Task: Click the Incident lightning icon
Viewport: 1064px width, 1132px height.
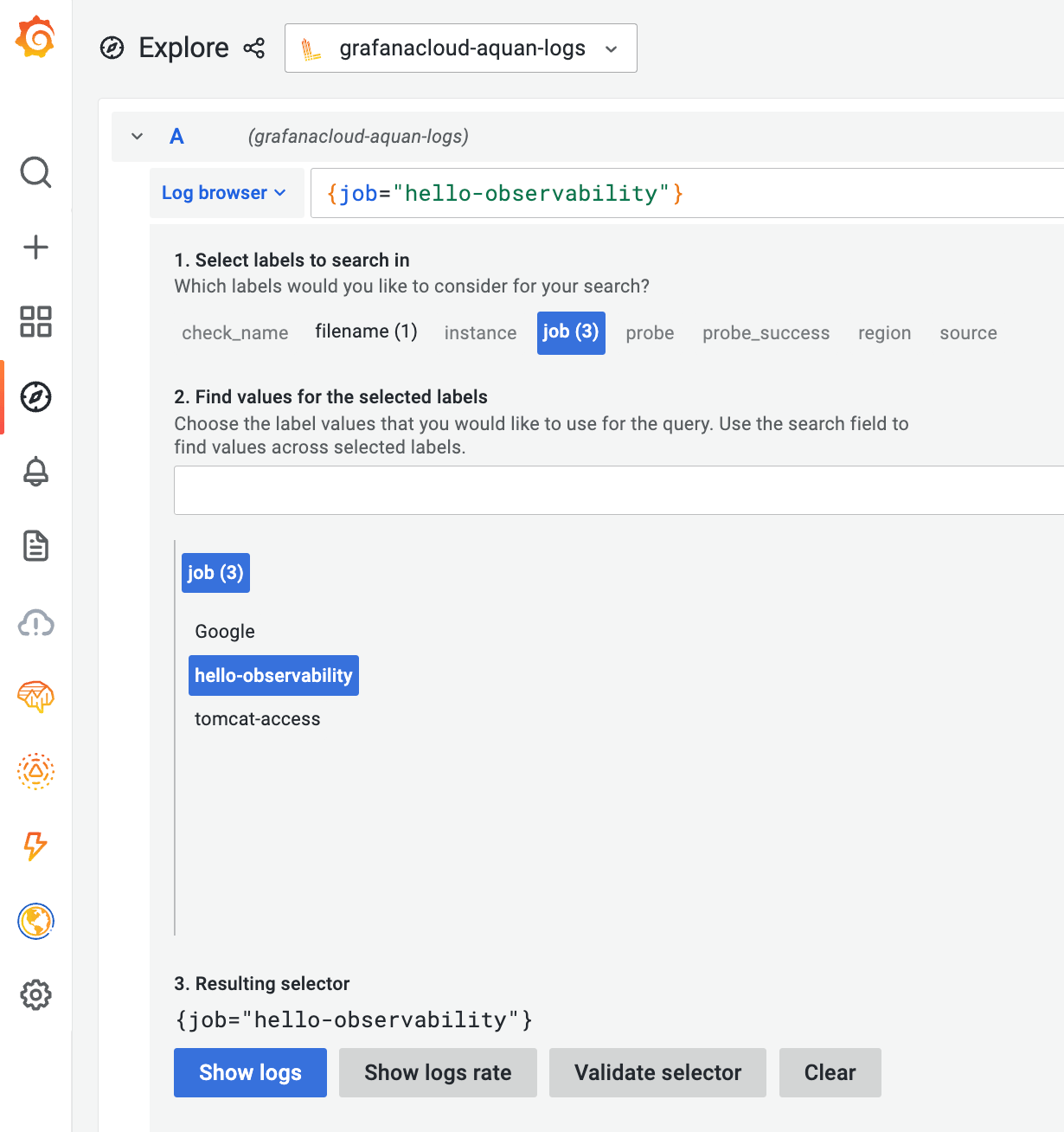Action: tap(35, 847)
